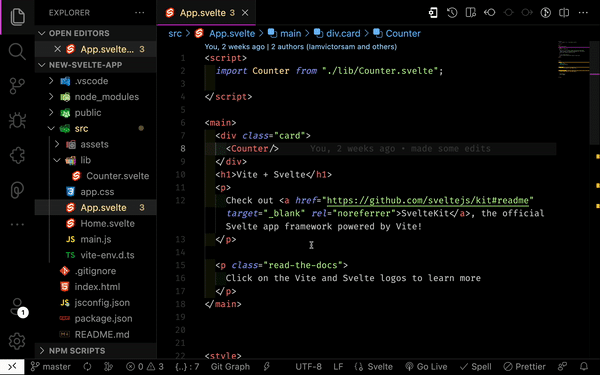Open the Extensions view
This screenshot has width=600, height=375.
17,155
